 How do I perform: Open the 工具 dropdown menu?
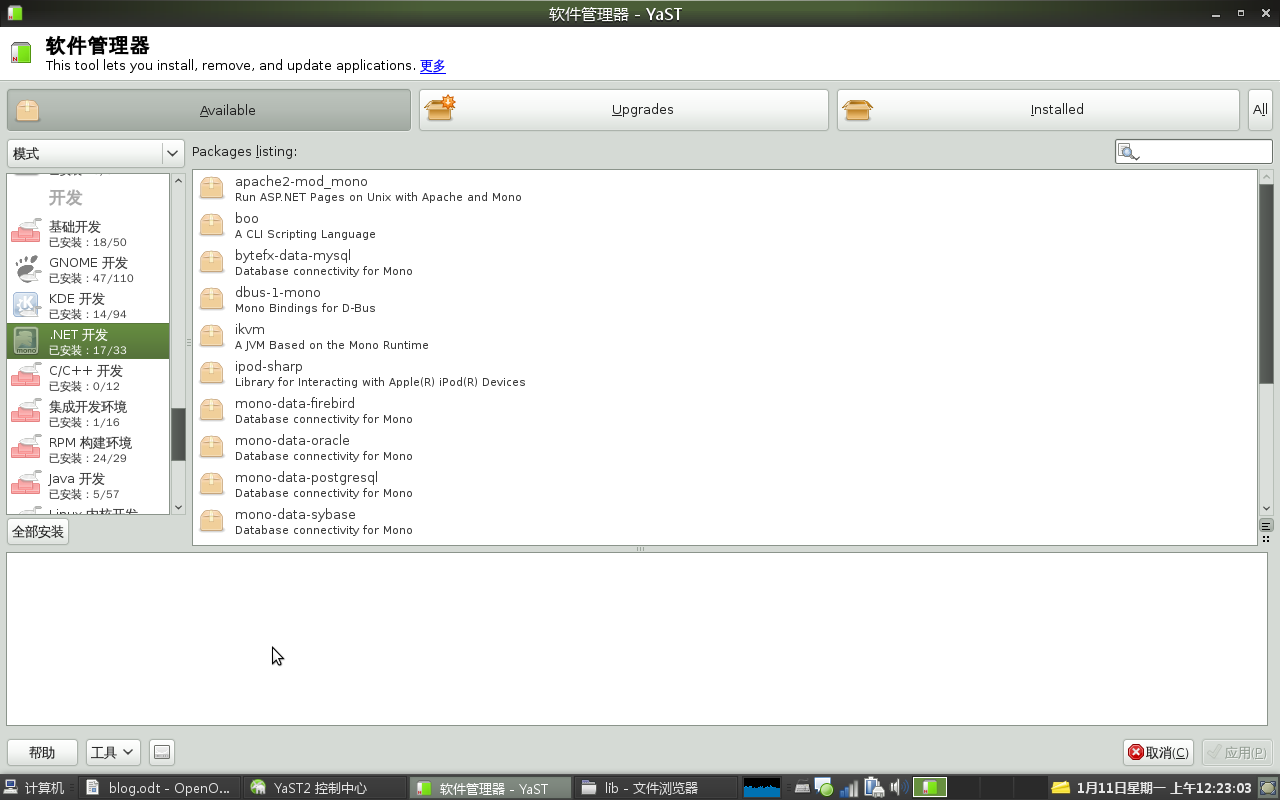112,752
